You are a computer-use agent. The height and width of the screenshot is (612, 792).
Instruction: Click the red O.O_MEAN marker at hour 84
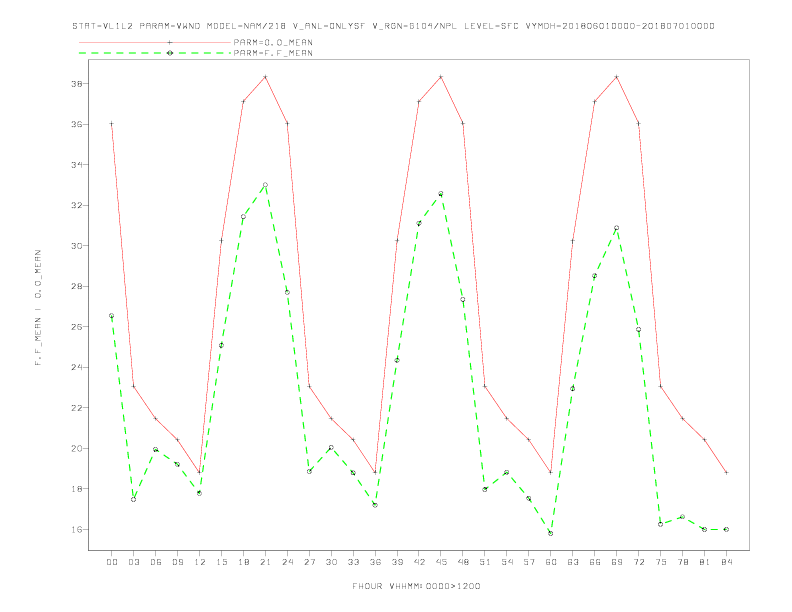[726, 473]
